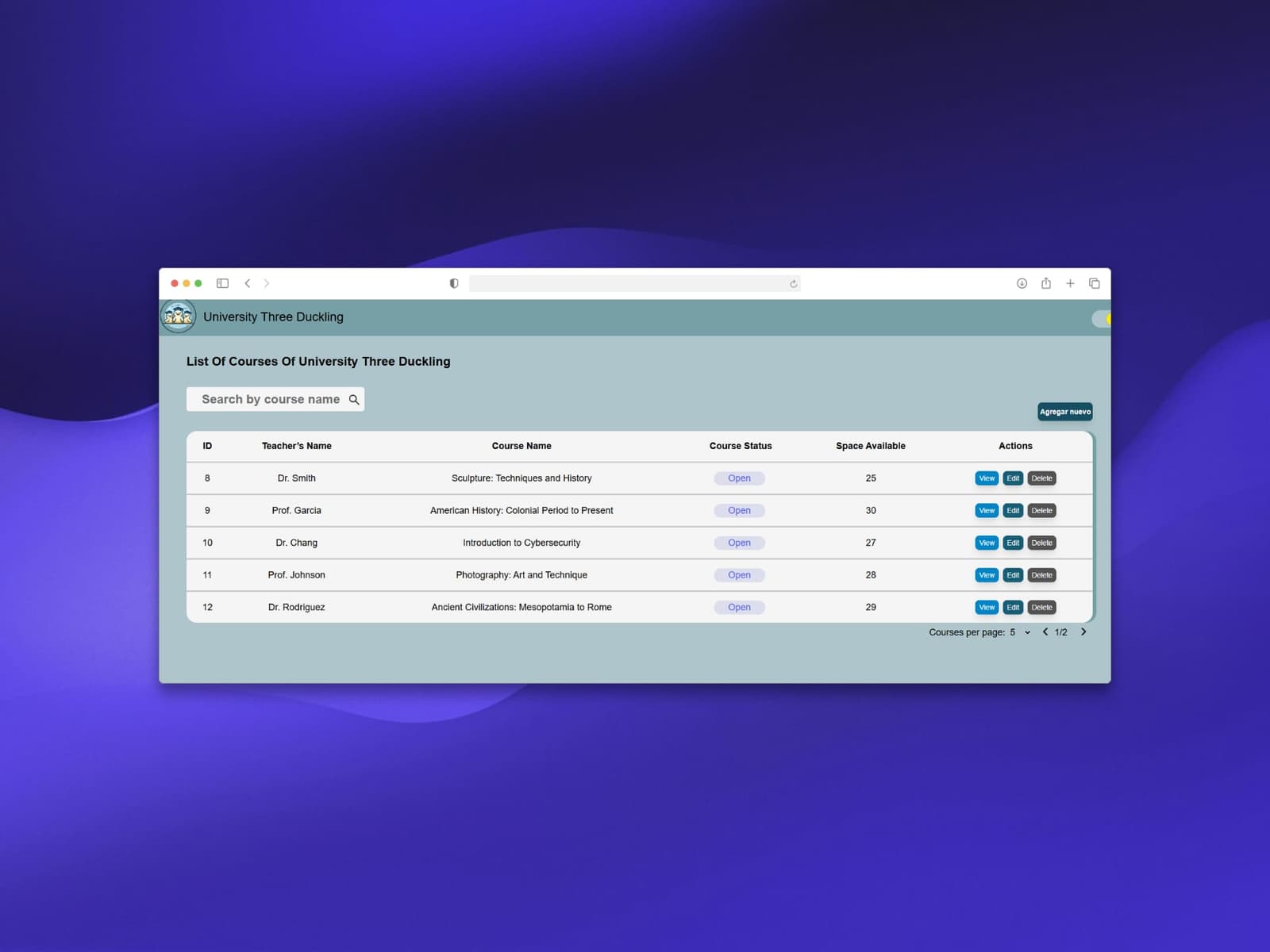Viewport: 1270px width, 952px height.
Task: Click the page indicator 1/2
Action: pos(1061,632)
